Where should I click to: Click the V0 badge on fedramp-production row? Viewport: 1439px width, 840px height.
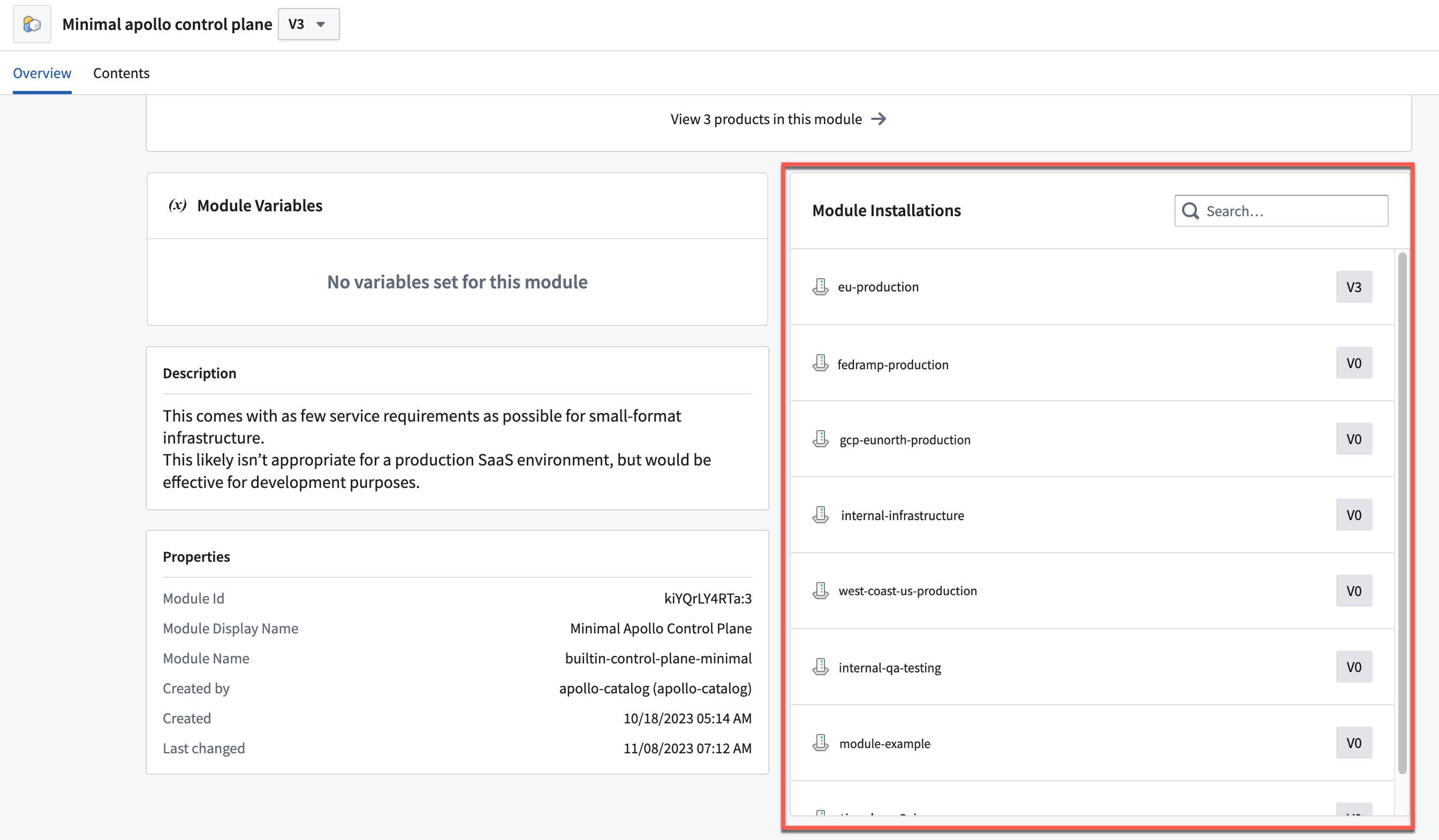1353,363
